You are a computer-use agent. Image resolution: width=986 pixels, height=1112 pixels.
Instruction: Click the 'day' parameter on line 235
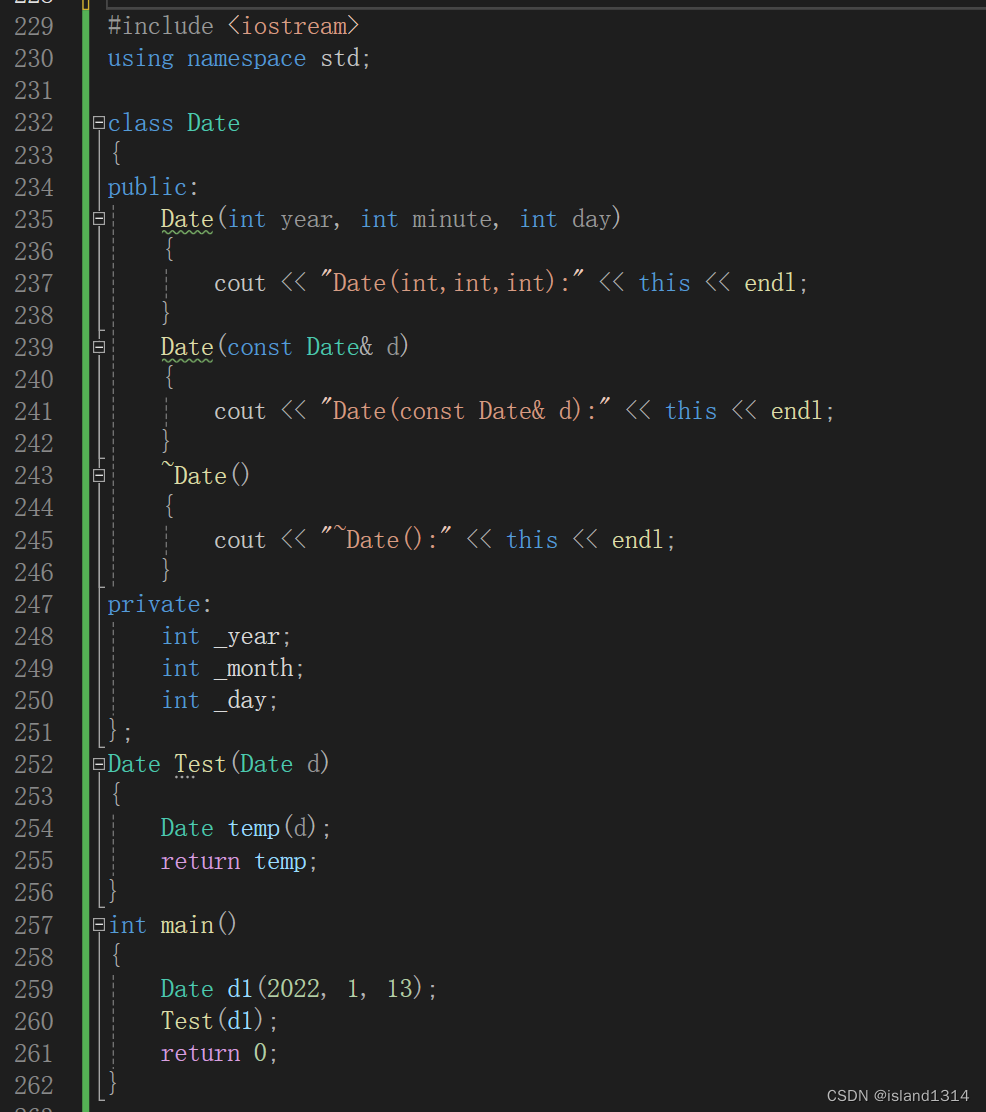pyautogui.click(x=592, y=219)
